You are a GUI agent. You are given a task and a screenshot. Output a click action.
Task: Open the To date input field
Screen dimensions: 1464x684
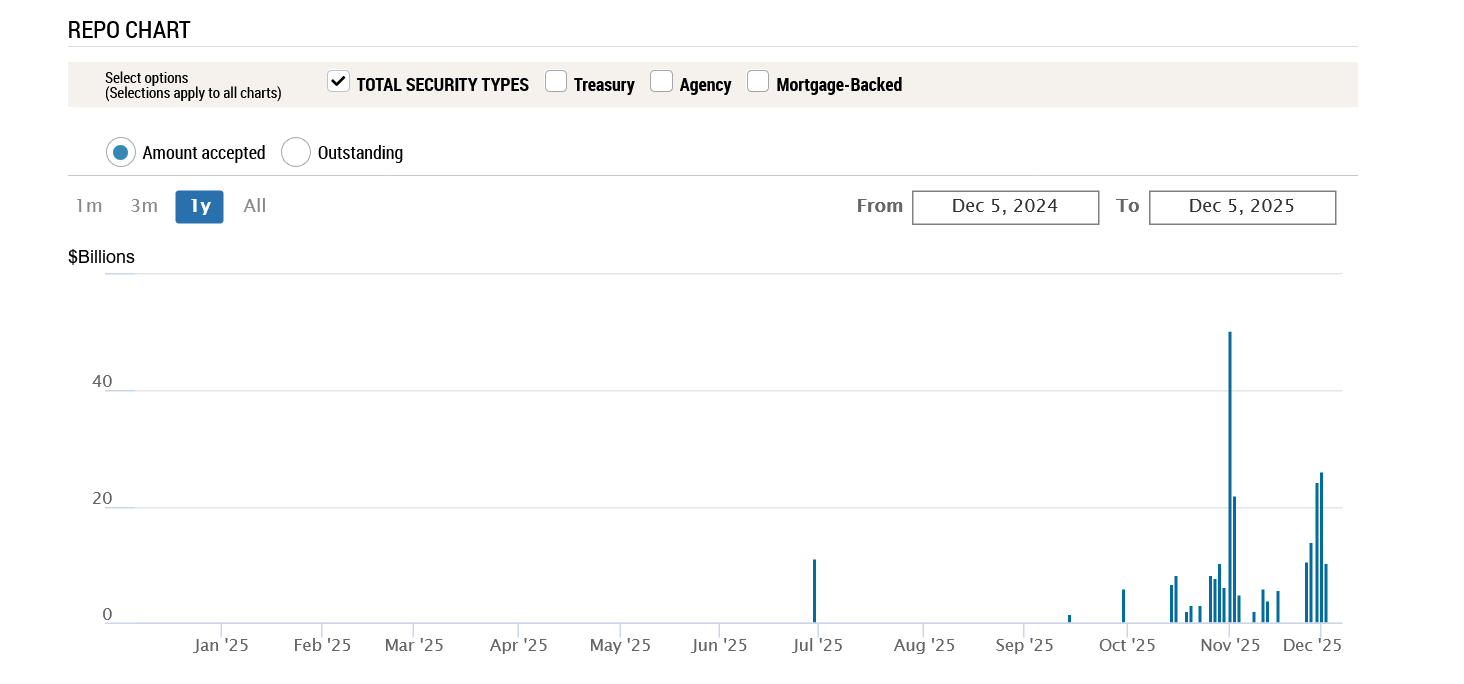point(1242,207)
